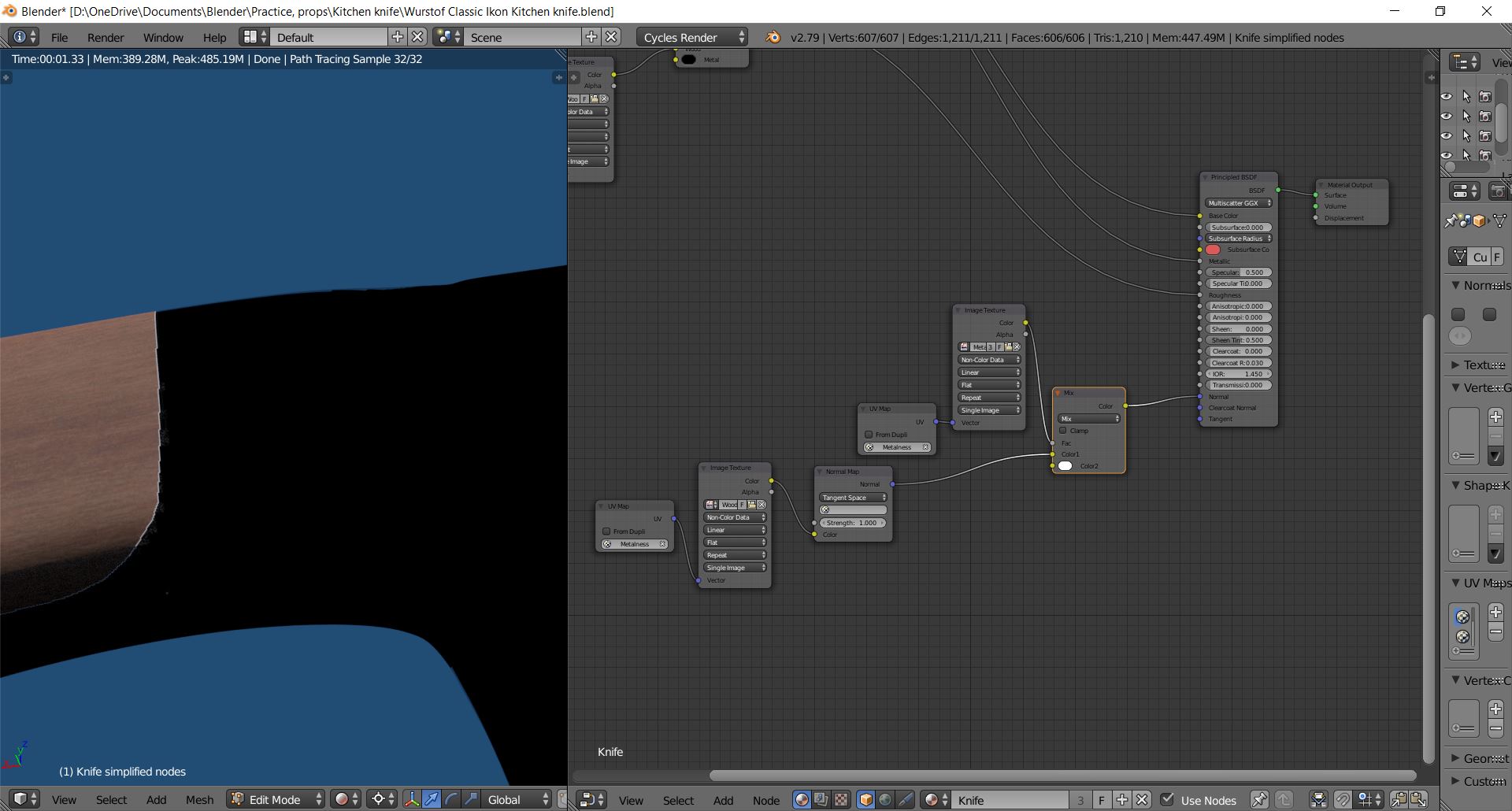The image size is (1512, 811).
Task: Browse materials to link
Action: coord(936,800)
